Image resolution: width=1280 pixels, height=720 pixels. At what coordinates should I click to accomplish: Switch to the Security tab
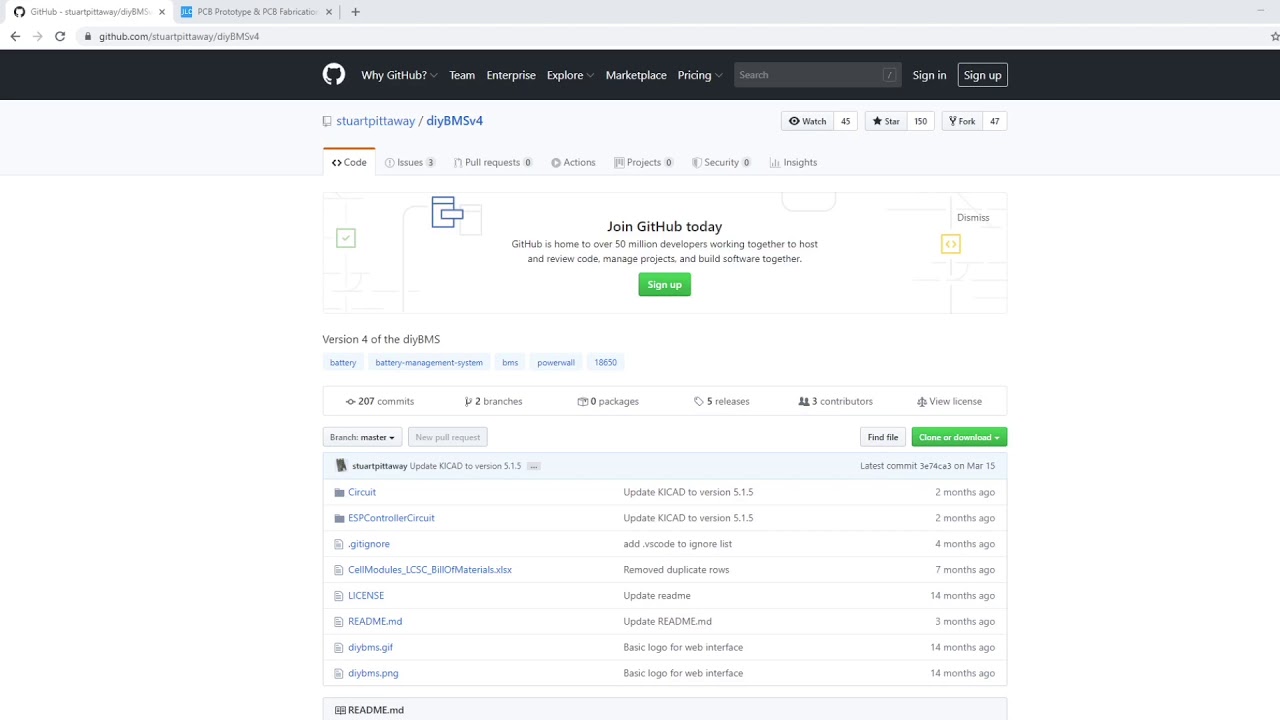(721, 162)
